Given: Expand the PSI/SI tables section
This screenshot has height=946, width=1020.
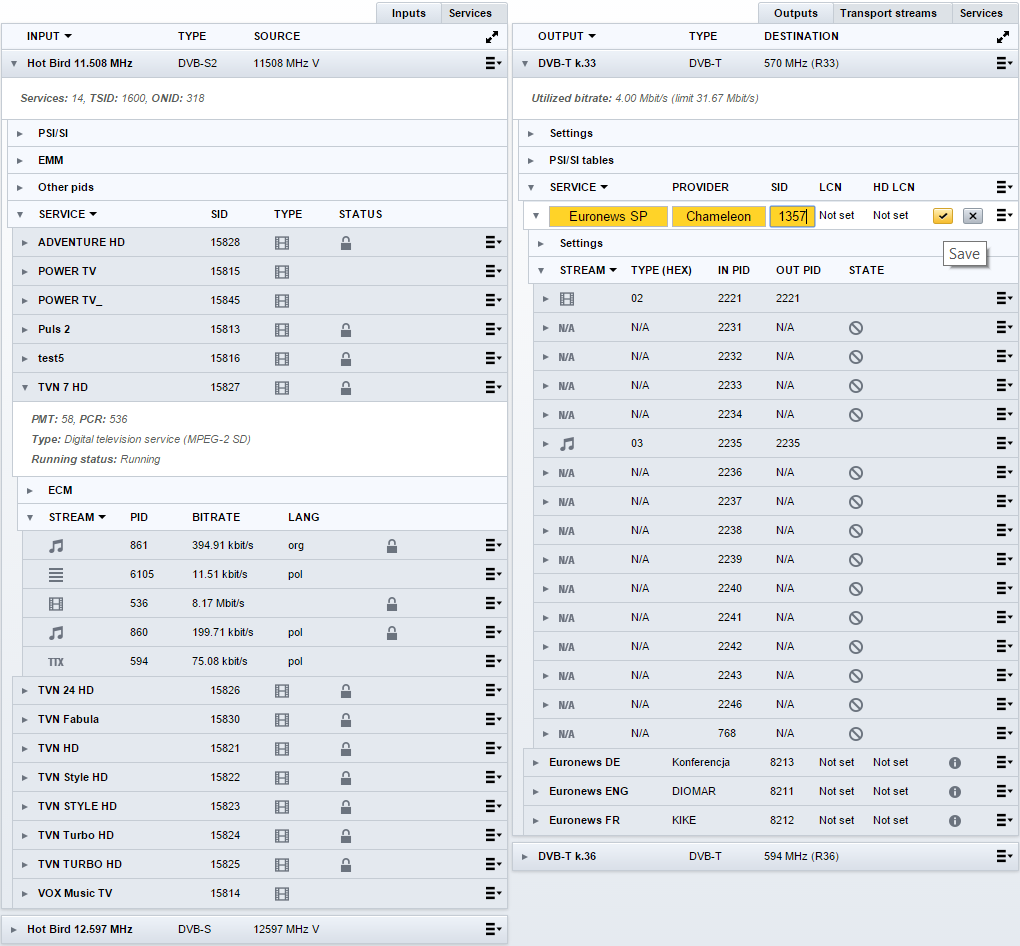Looking at the screenshot, I should click(531, 160).
